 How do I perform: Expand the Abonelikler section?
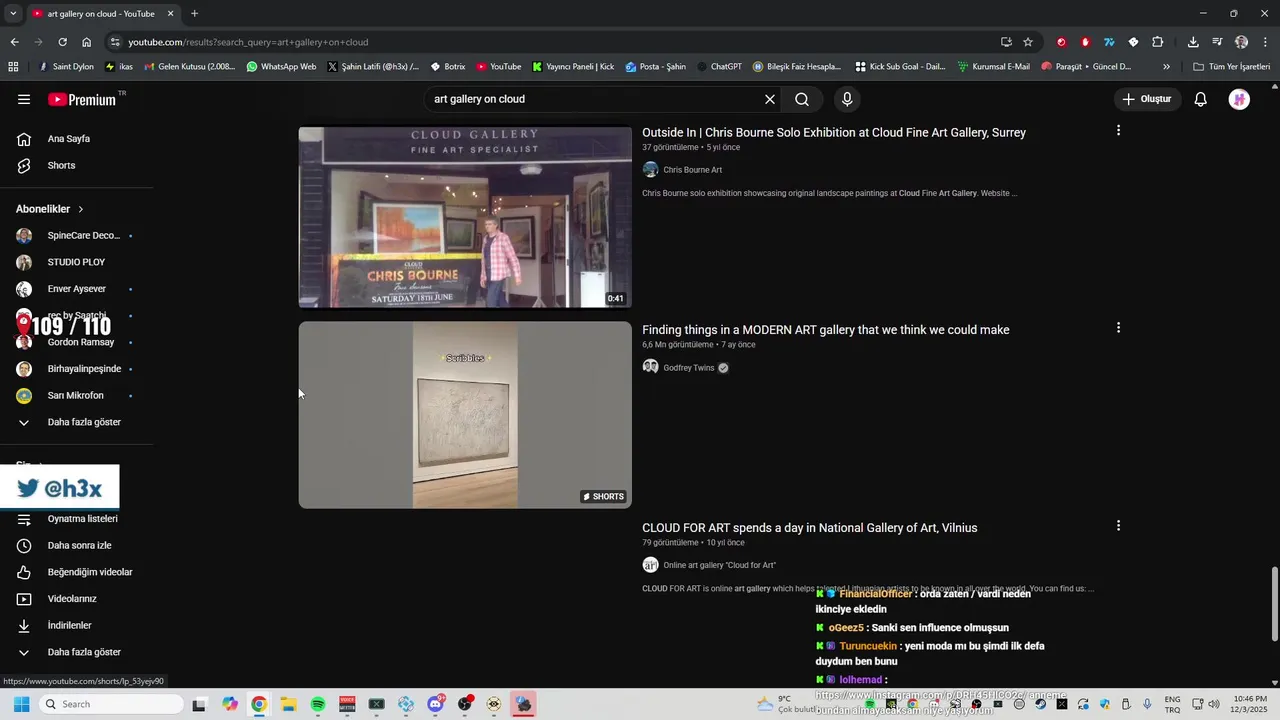[50, 209]
